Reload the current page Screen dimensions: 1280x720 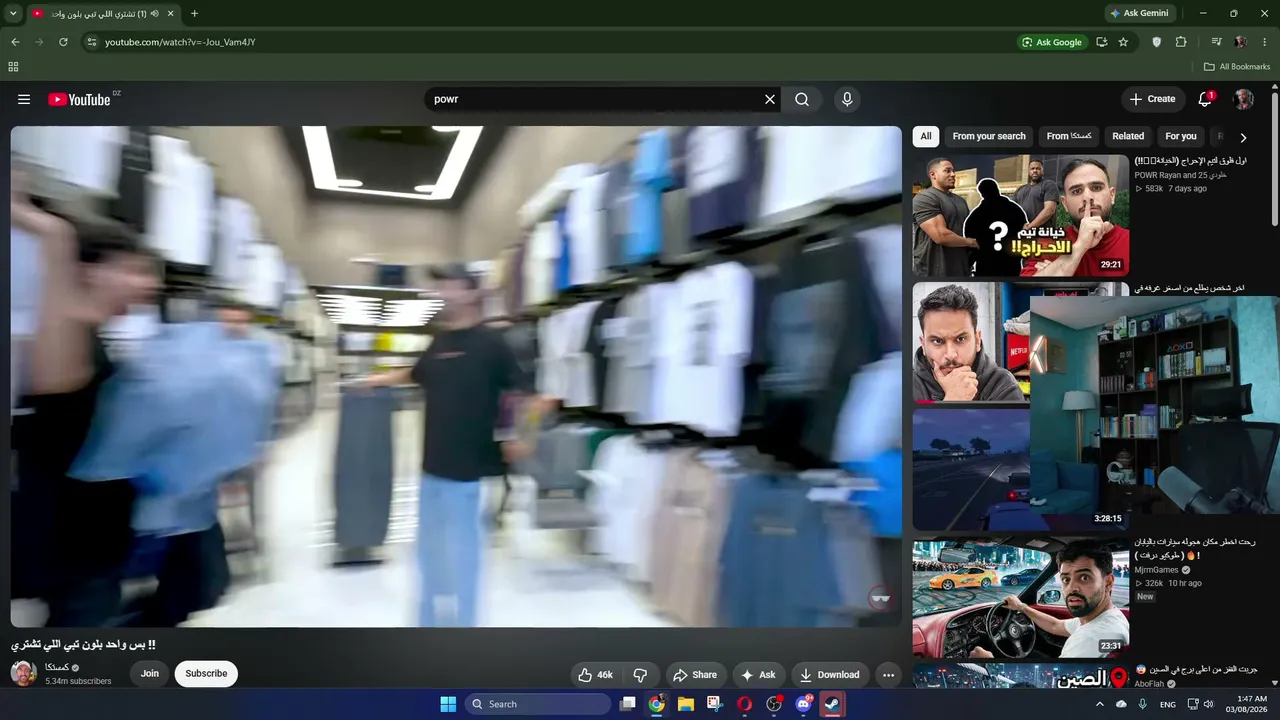click(63, 42)
